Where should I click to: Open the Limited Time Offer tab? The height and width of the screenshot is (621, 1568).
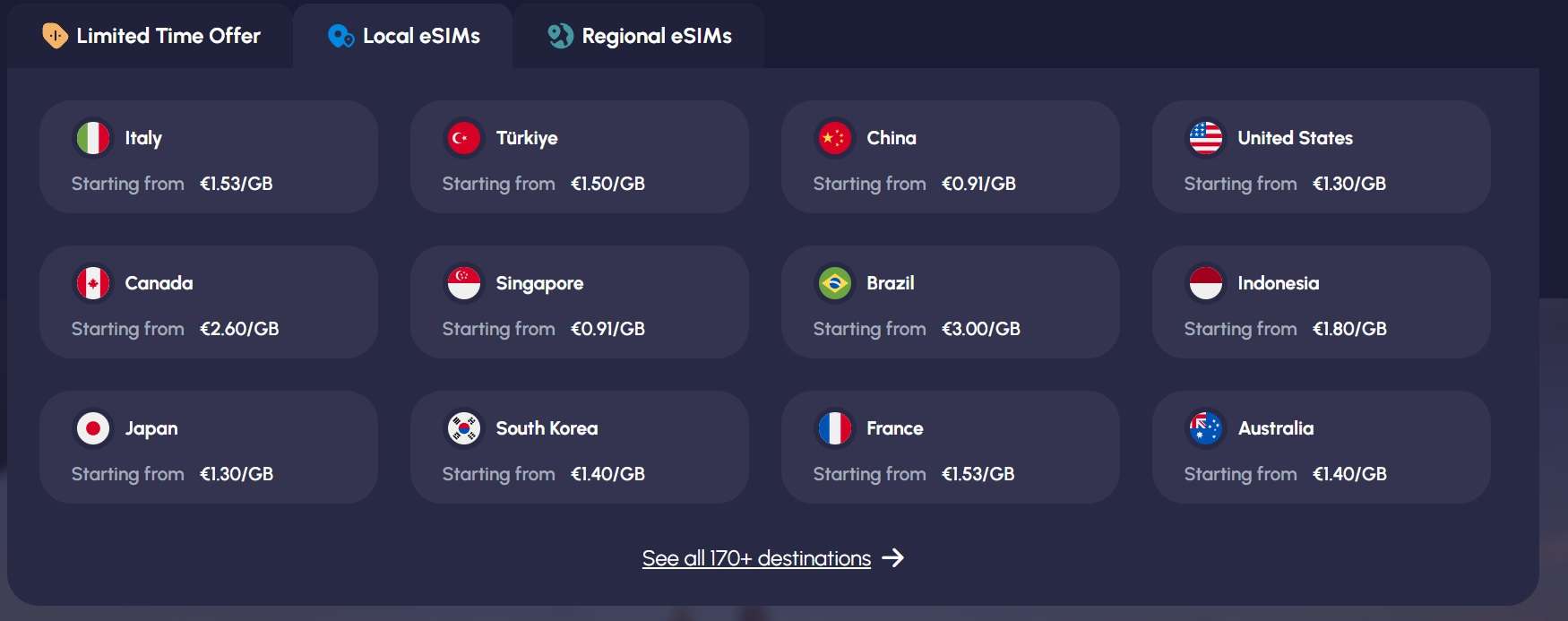(151, 36)
